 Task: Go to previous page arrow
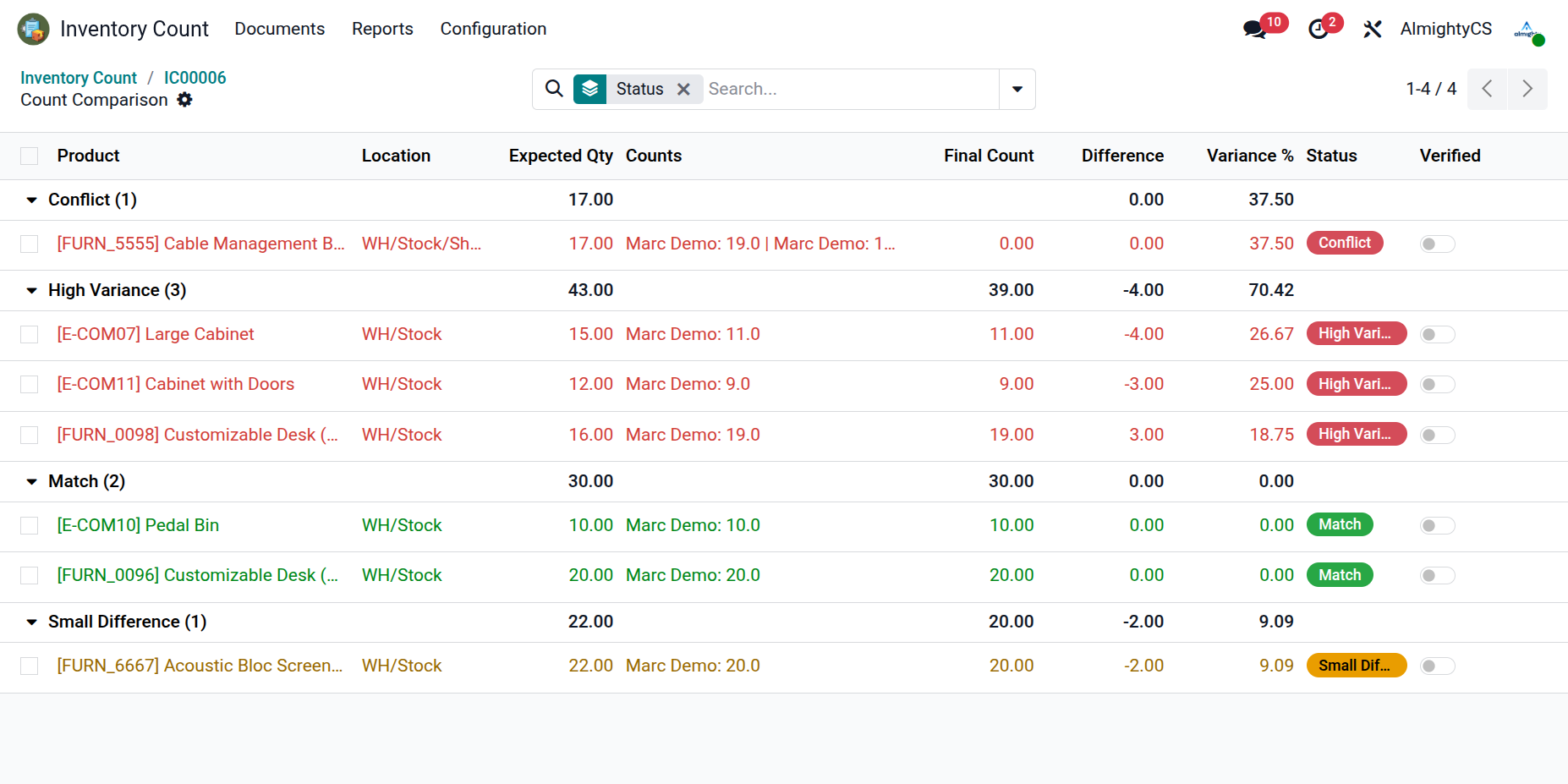[x=1487, y=89]
